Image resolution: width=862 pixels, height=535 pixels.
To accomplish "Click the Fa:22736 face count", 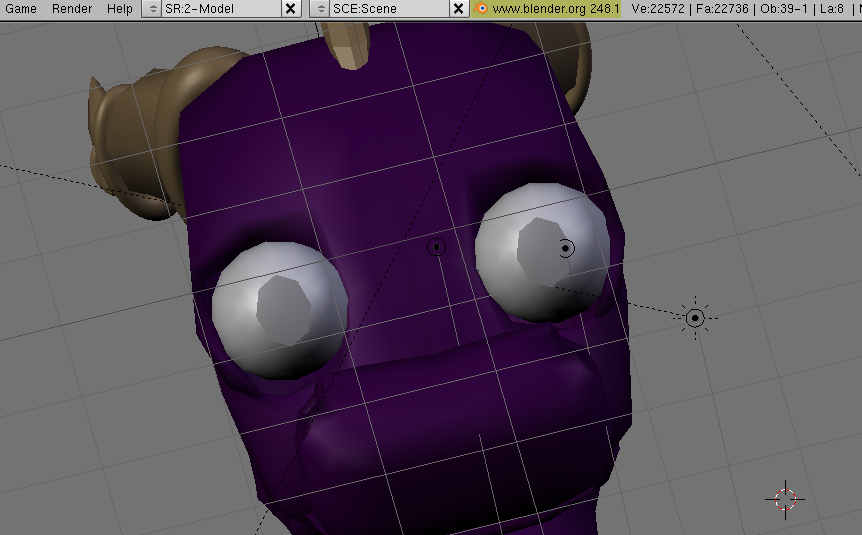I will (x=722, y=9).
